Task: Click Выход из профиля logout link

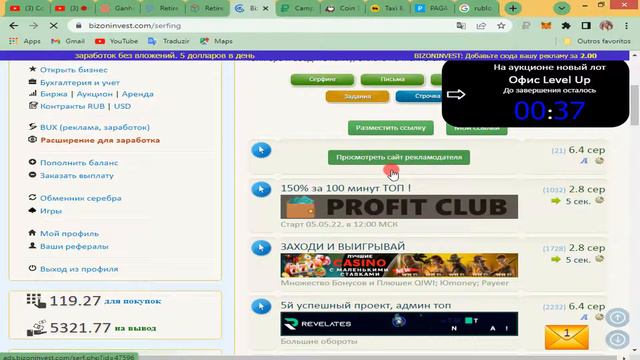Action: pos(79,269)
